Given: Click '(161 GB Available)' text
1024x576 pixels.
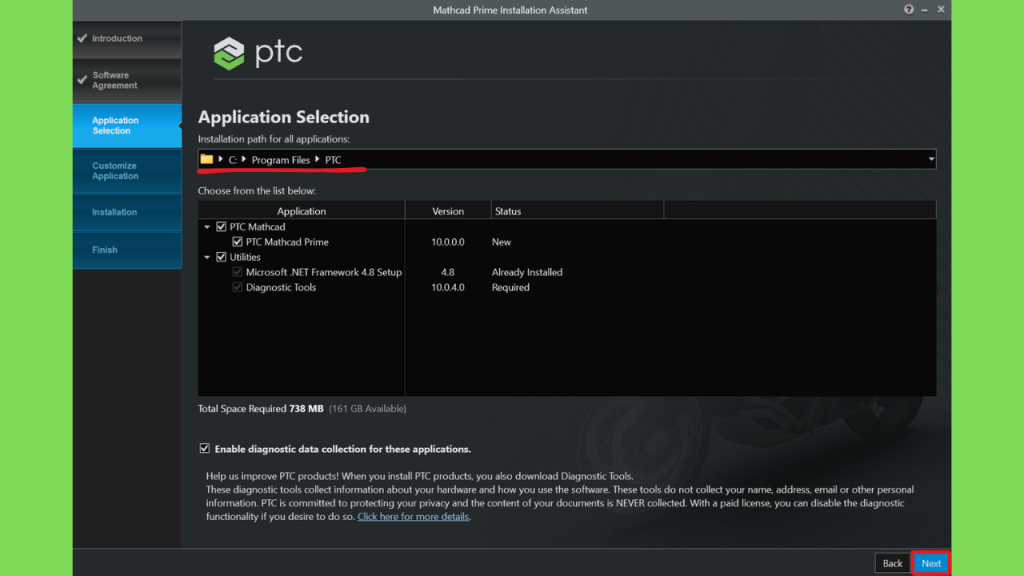Looking at the screenshot, I should click(x=368, y=408).
